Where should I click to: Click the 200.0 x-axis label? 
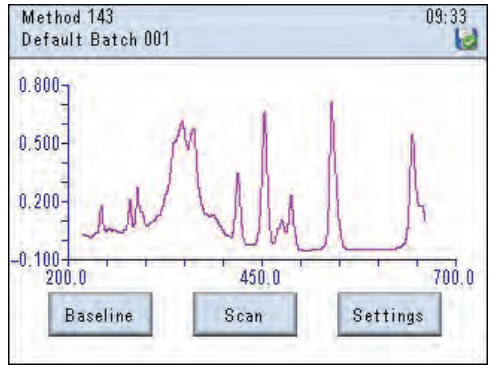[66, 277]
